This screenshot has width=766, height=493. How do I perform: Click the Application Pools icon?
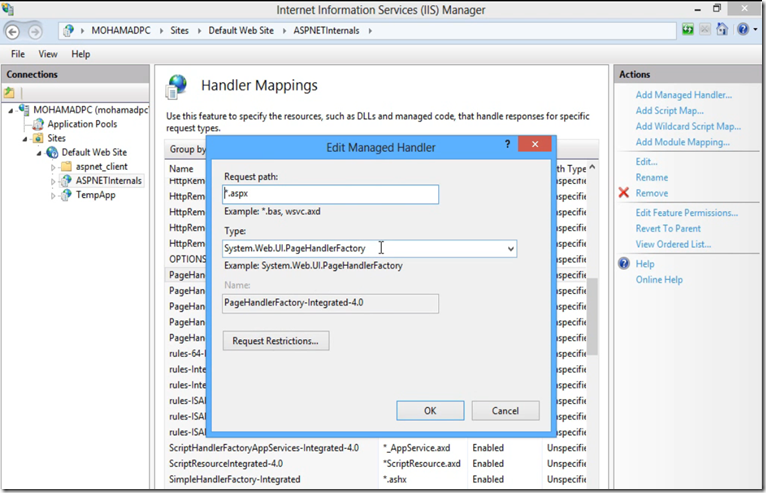pyautogui.click(x=38, y=124)
